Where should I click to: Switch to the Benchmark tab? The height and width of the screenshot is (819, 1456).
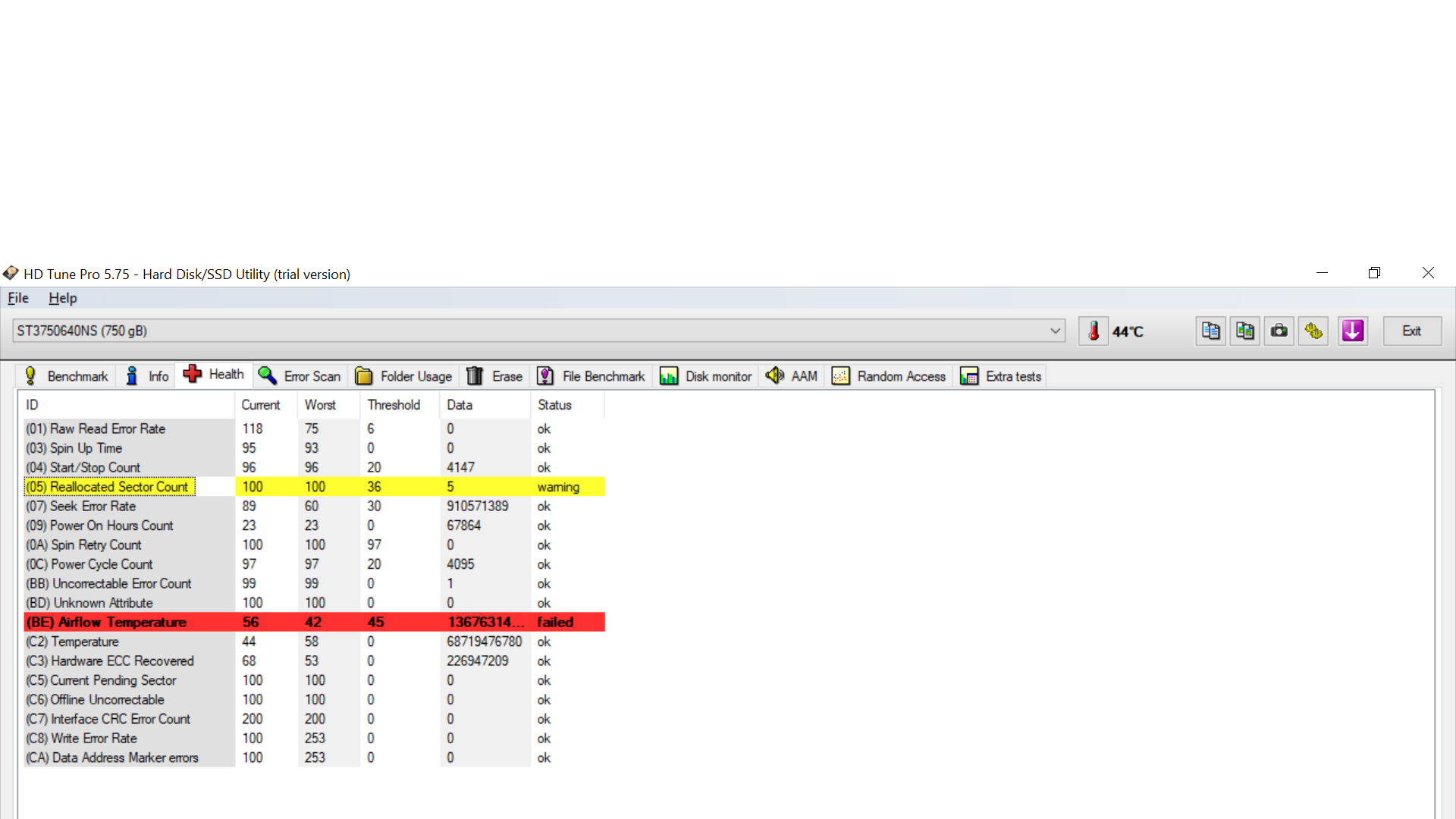pyautogui.click(x=66, y=376)
